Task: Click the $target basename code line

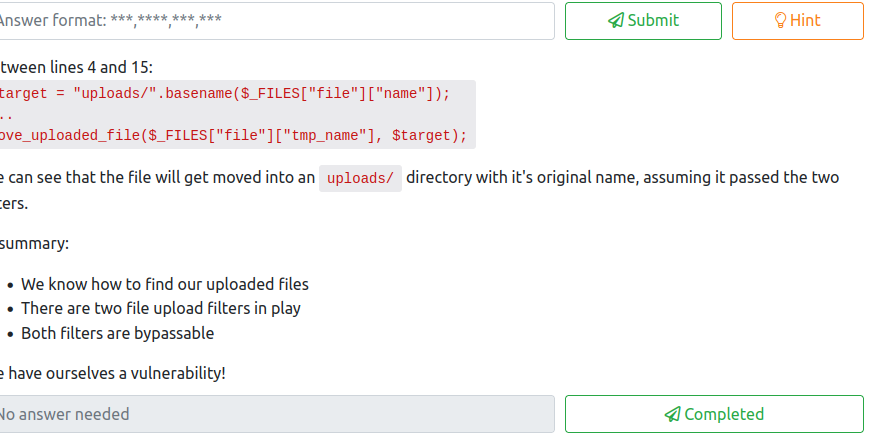Action: click(x=225, y=94)
